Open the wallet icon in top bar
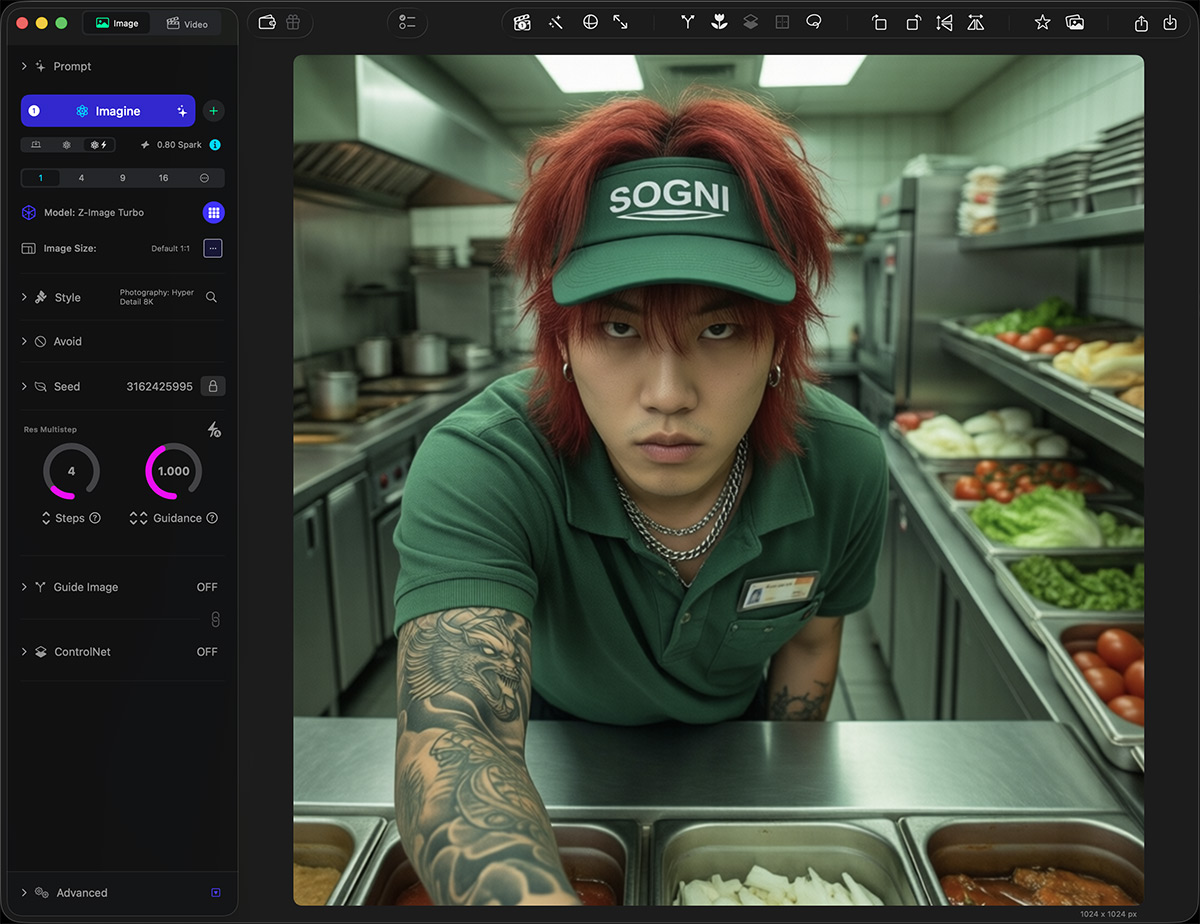This screenshot has width=1200, height=924. pyautogui.click(x=267, y=22)
